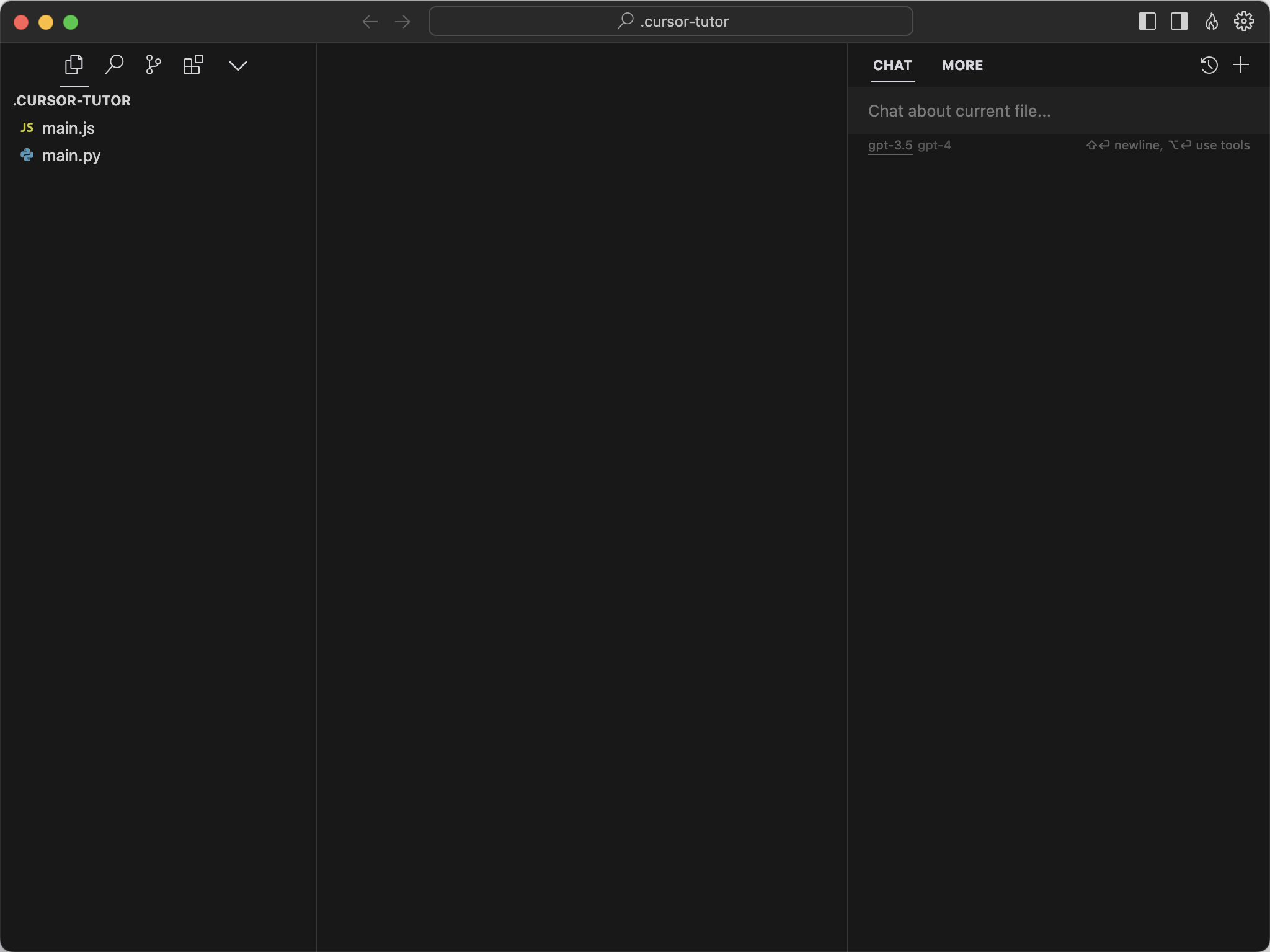Switch to the MORE tab

pyautogui.click(x=962, y=65)
